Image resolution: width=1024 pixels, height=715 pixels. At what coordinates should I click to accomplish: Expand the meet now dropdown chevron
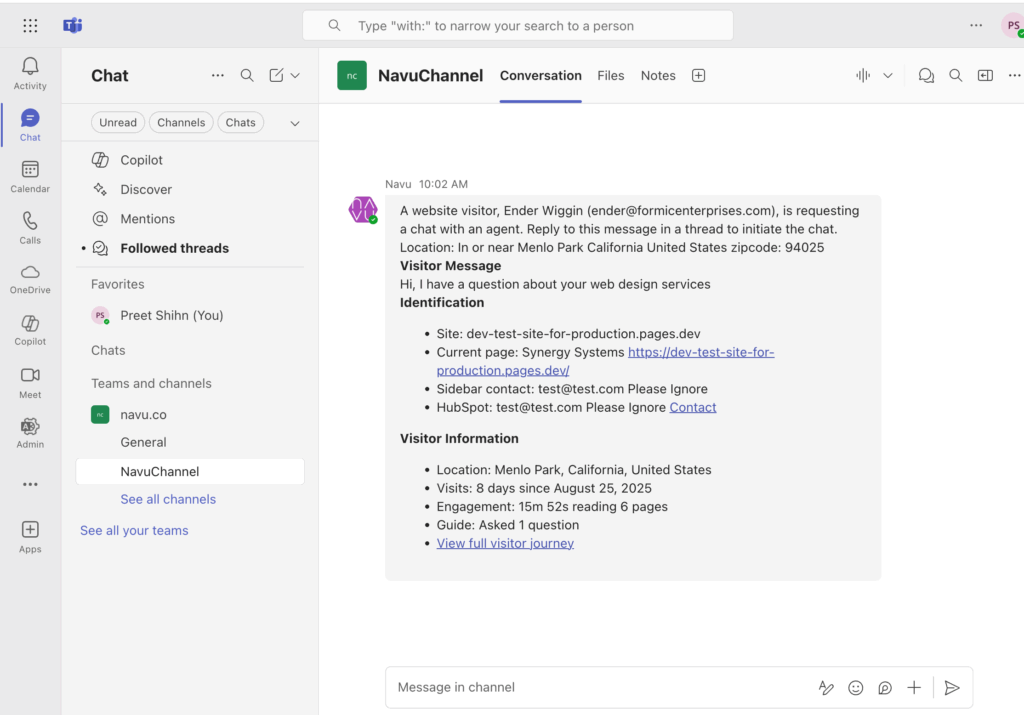tap(887, 76)
